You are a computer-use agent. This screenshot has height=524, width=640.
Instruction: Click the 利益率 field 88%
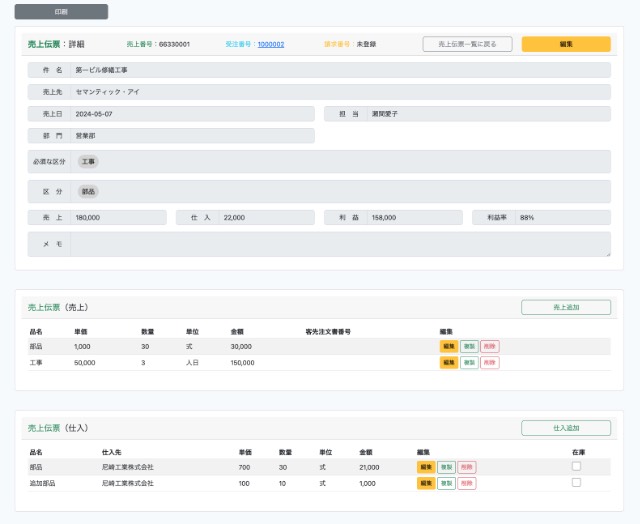(563, 218)
